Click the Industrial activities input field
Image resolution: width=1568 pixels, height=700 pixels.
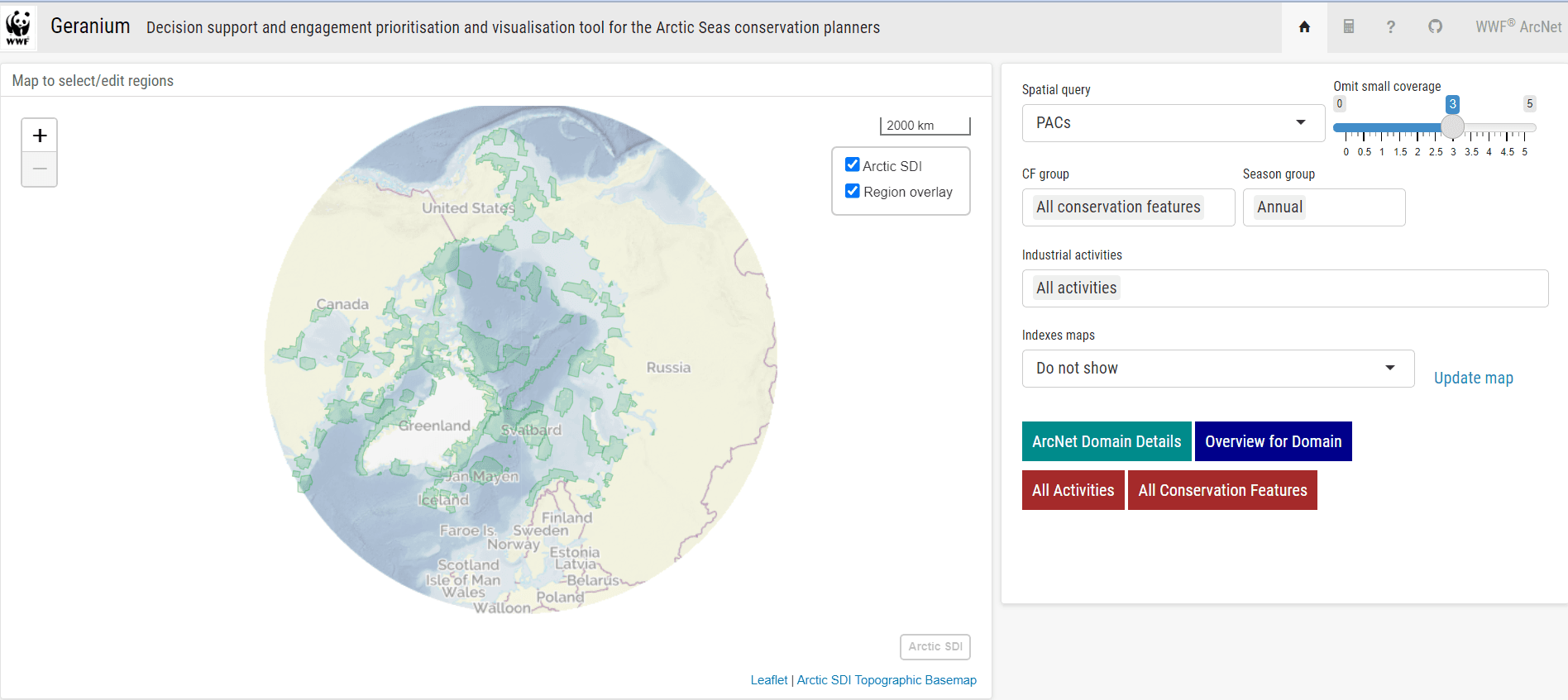1284,288
